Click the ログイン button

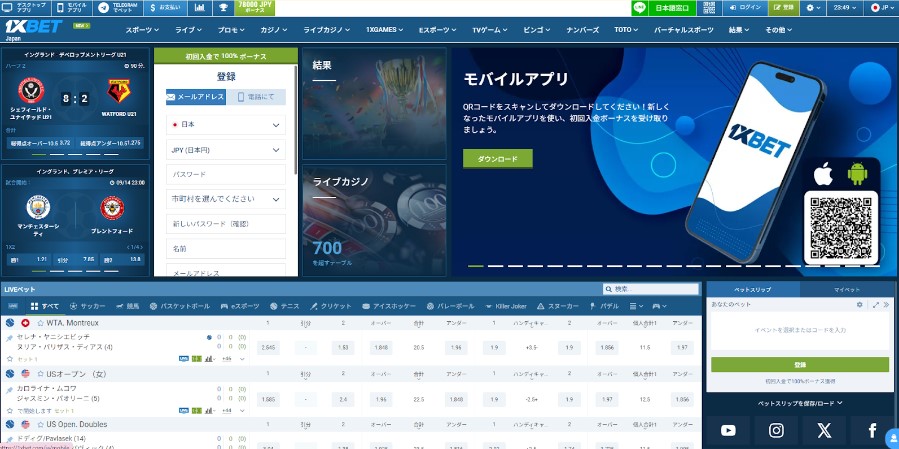(744, 8)
